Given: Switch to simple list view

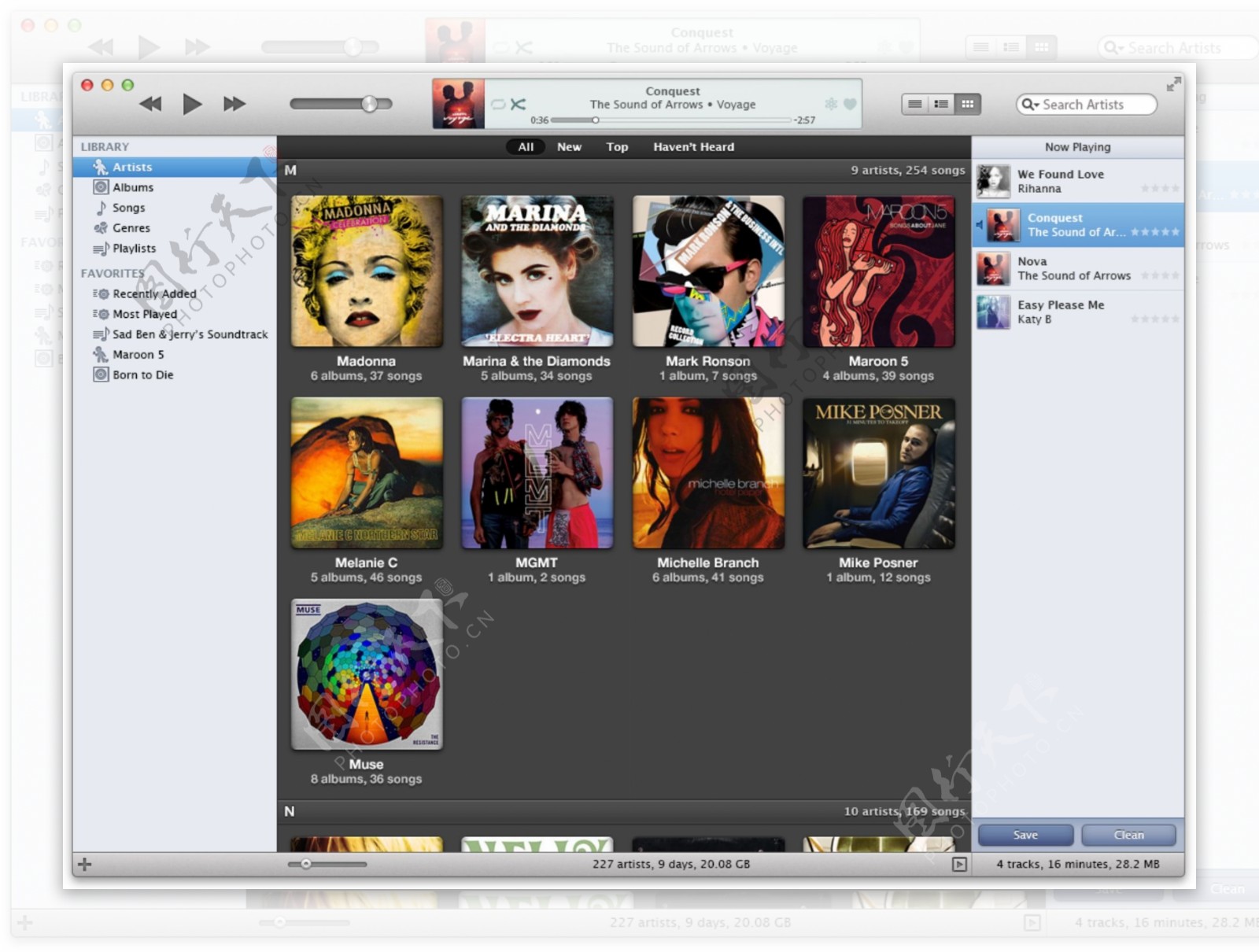Looking at the screenshot, I should click(914, 104).
